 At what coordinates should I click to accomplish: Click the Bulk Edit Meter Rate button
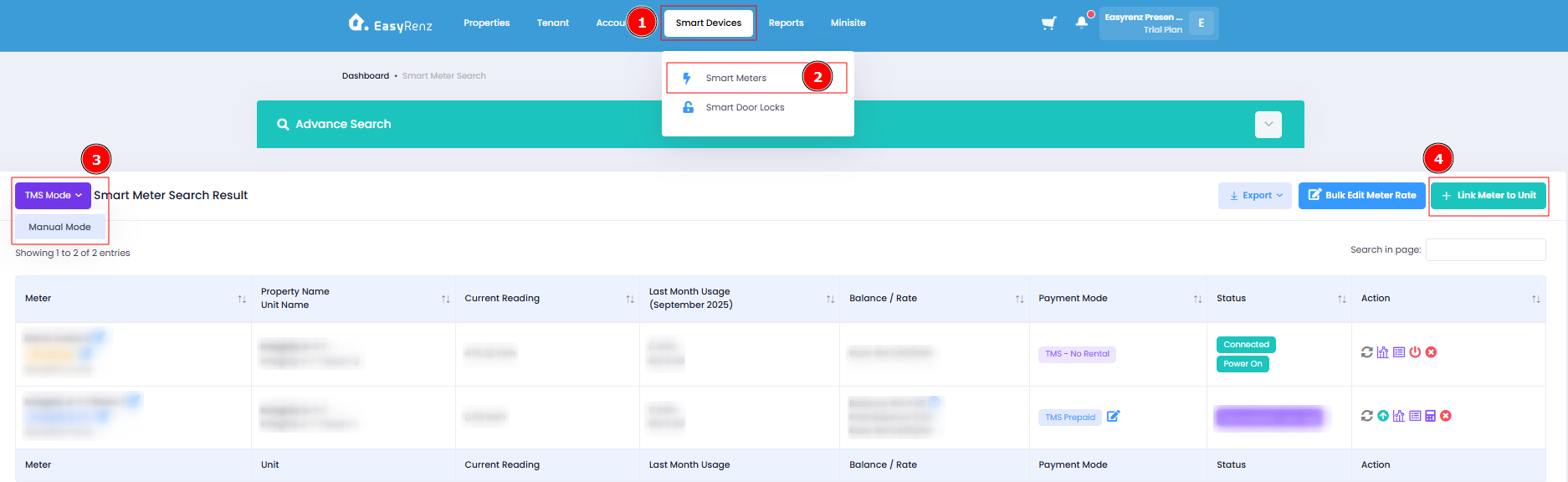click(x=1361, y=195)
